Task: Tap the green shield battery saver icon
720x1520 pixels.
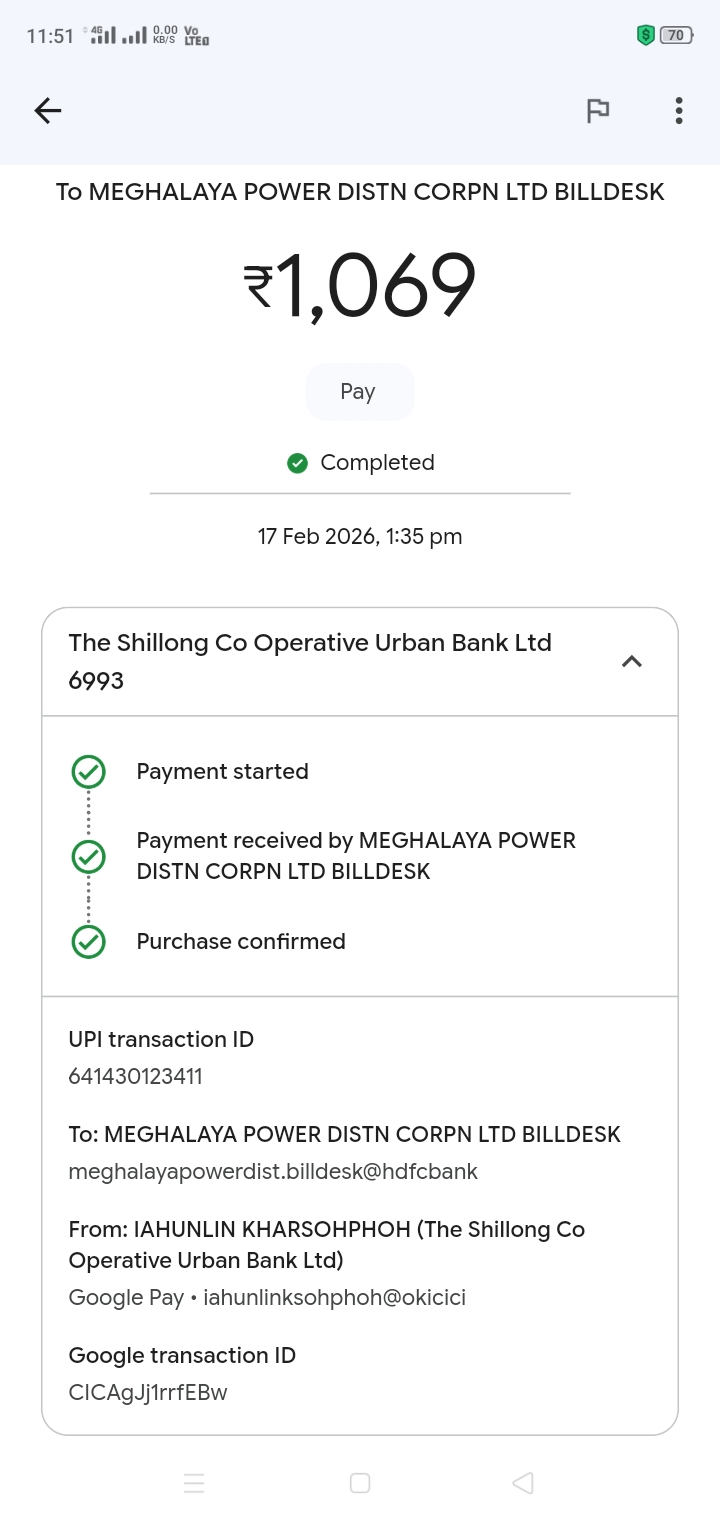Action: tap(645, 36)
